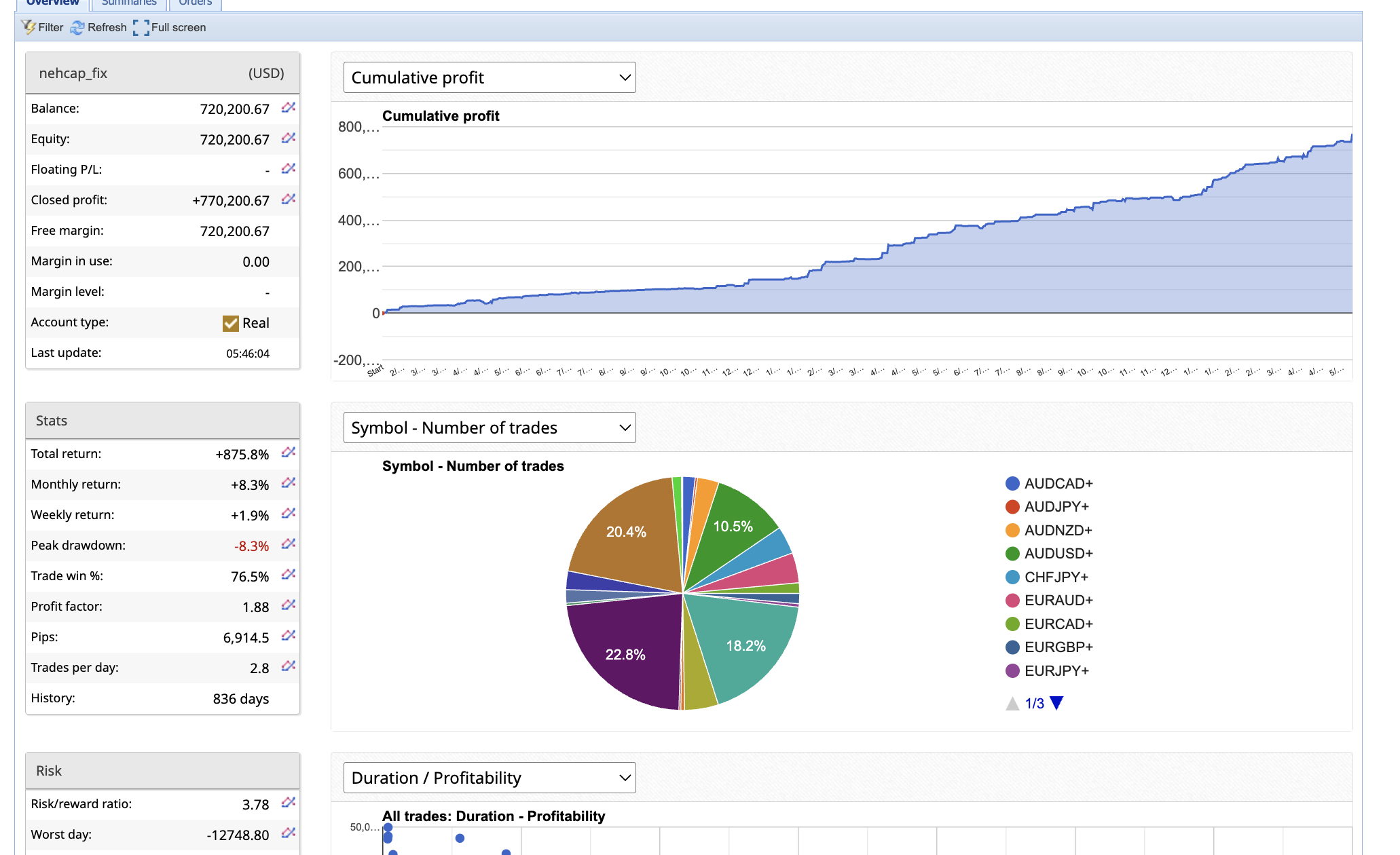This screenshot has height=855, width=1400.
Task: Click the CHFJPY+ legend color swatch
Action: 1012,577
